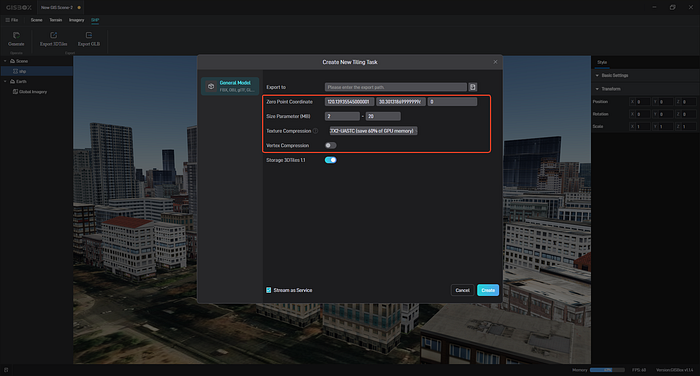This screenshot has height=376, width=700.
Task: Click the shp layer icon in the tree
Action: (15, 71)
